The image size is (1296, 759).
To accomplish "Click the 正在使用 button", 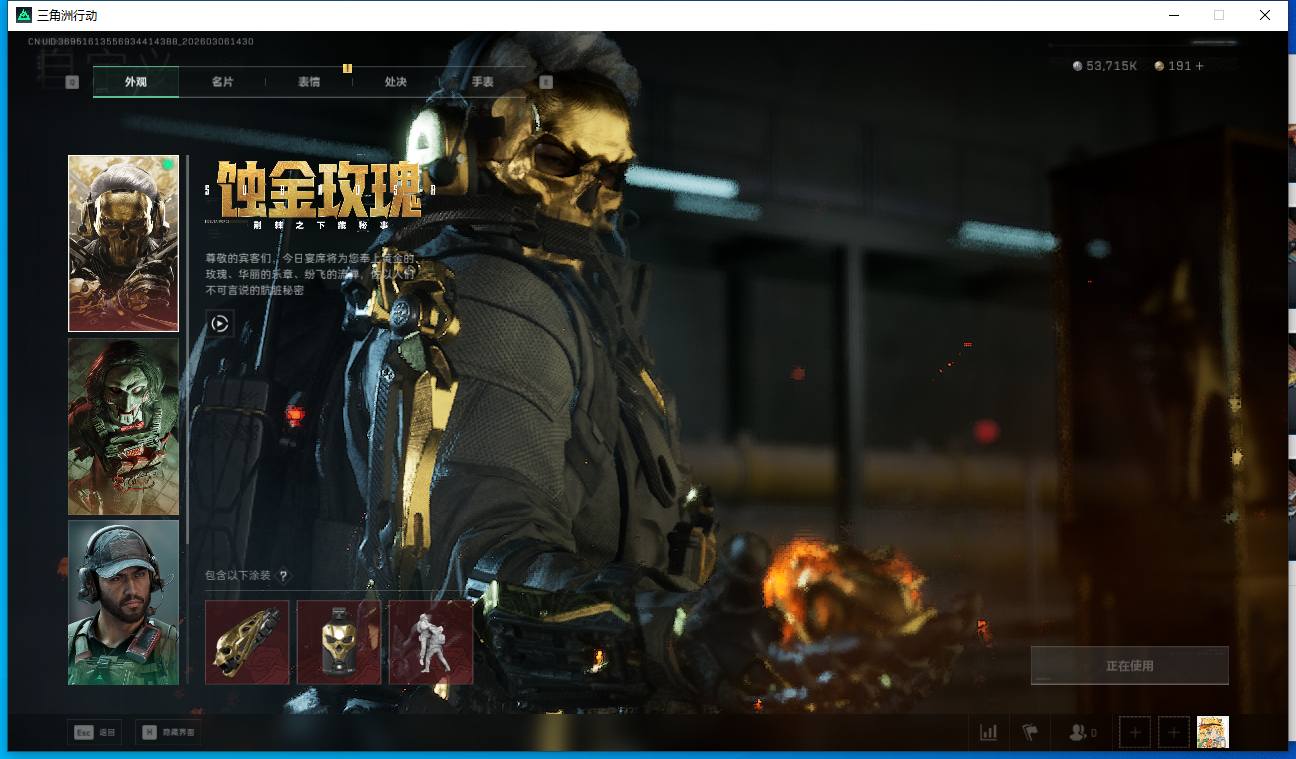I will 1130,666.
